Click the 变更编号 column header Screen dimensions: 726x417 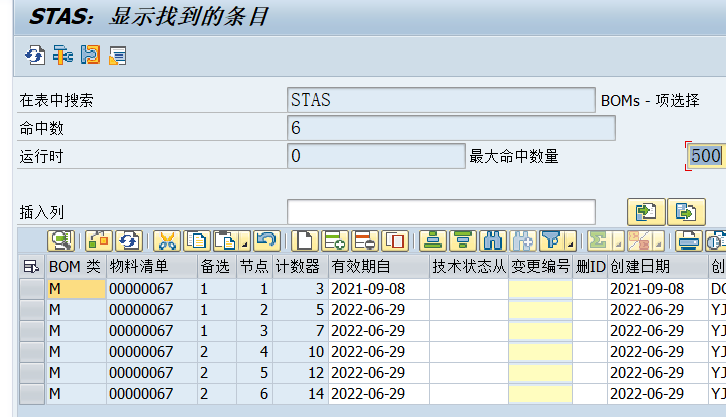coord(541,267)
